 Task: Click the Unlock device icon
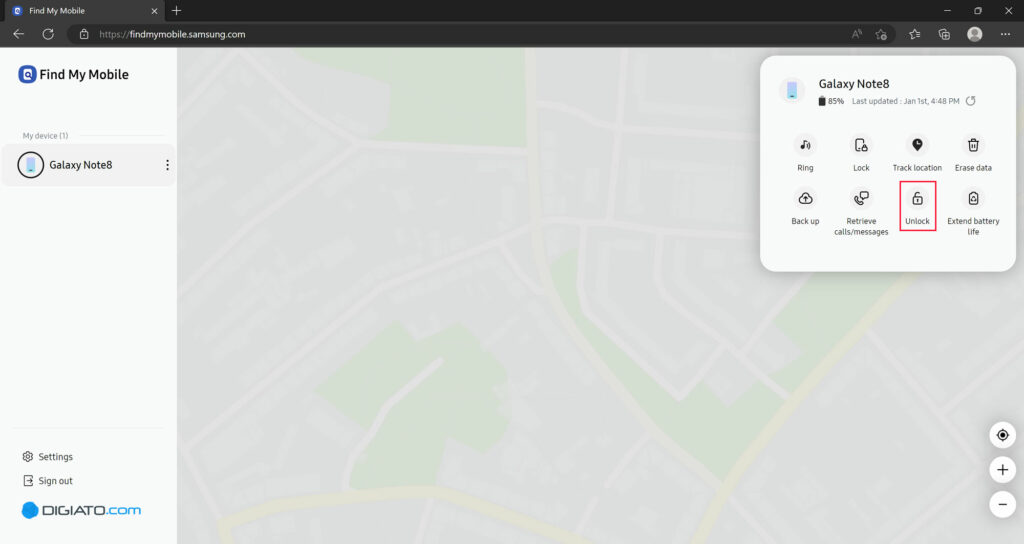click(917, 199)
